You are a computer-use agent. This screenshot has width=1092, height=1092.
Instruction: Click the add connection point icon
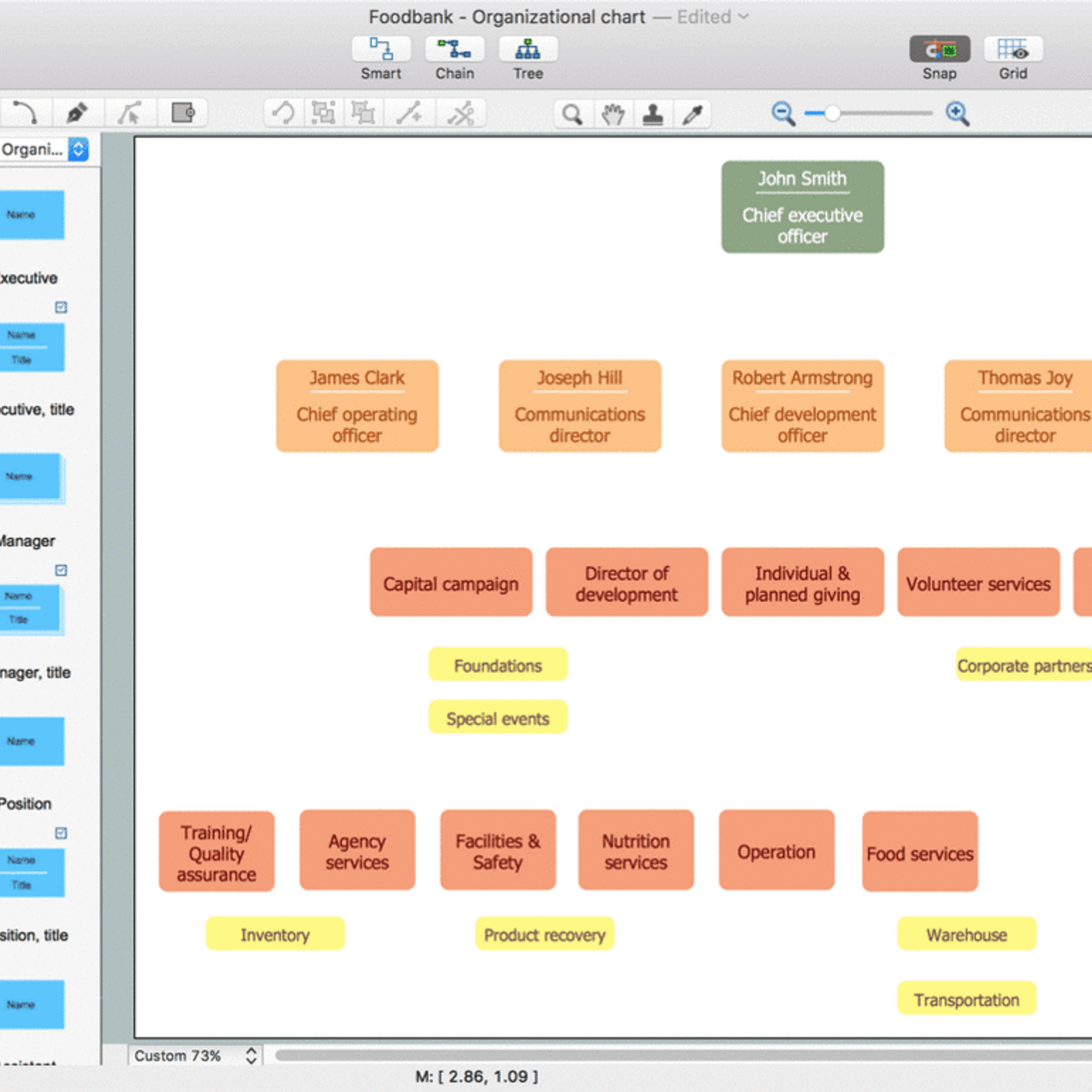[x=409, y=113]
